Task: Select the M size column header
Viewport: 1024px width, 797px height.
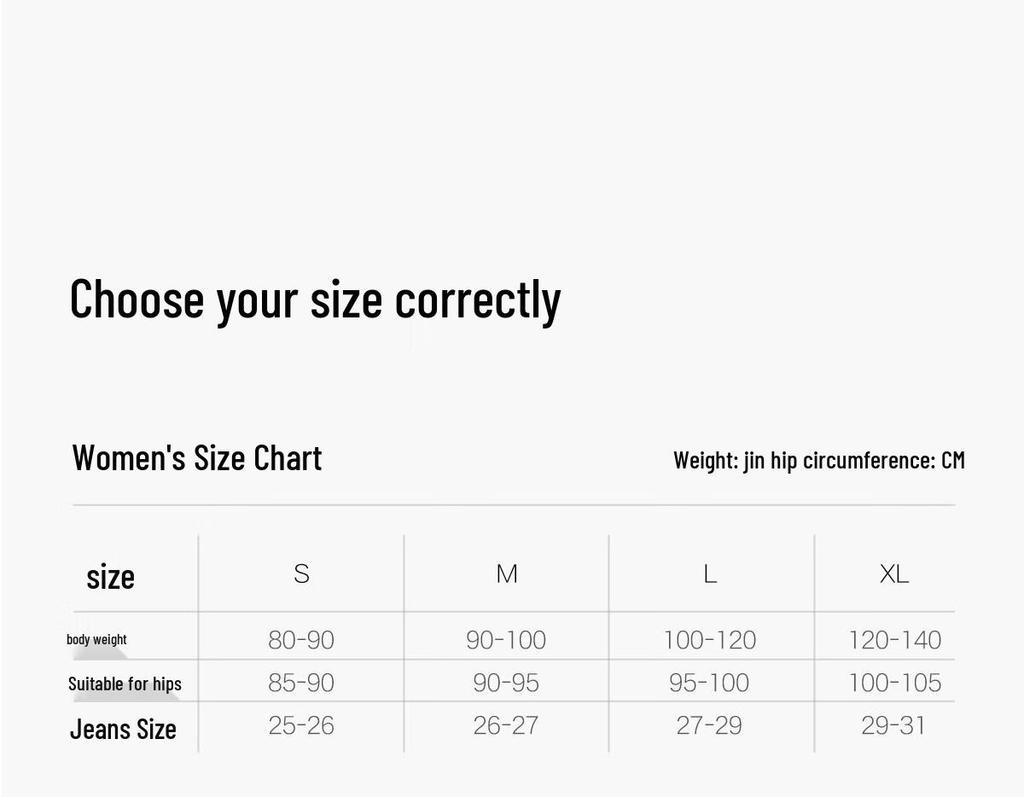Action: click(x=507, y=574)
